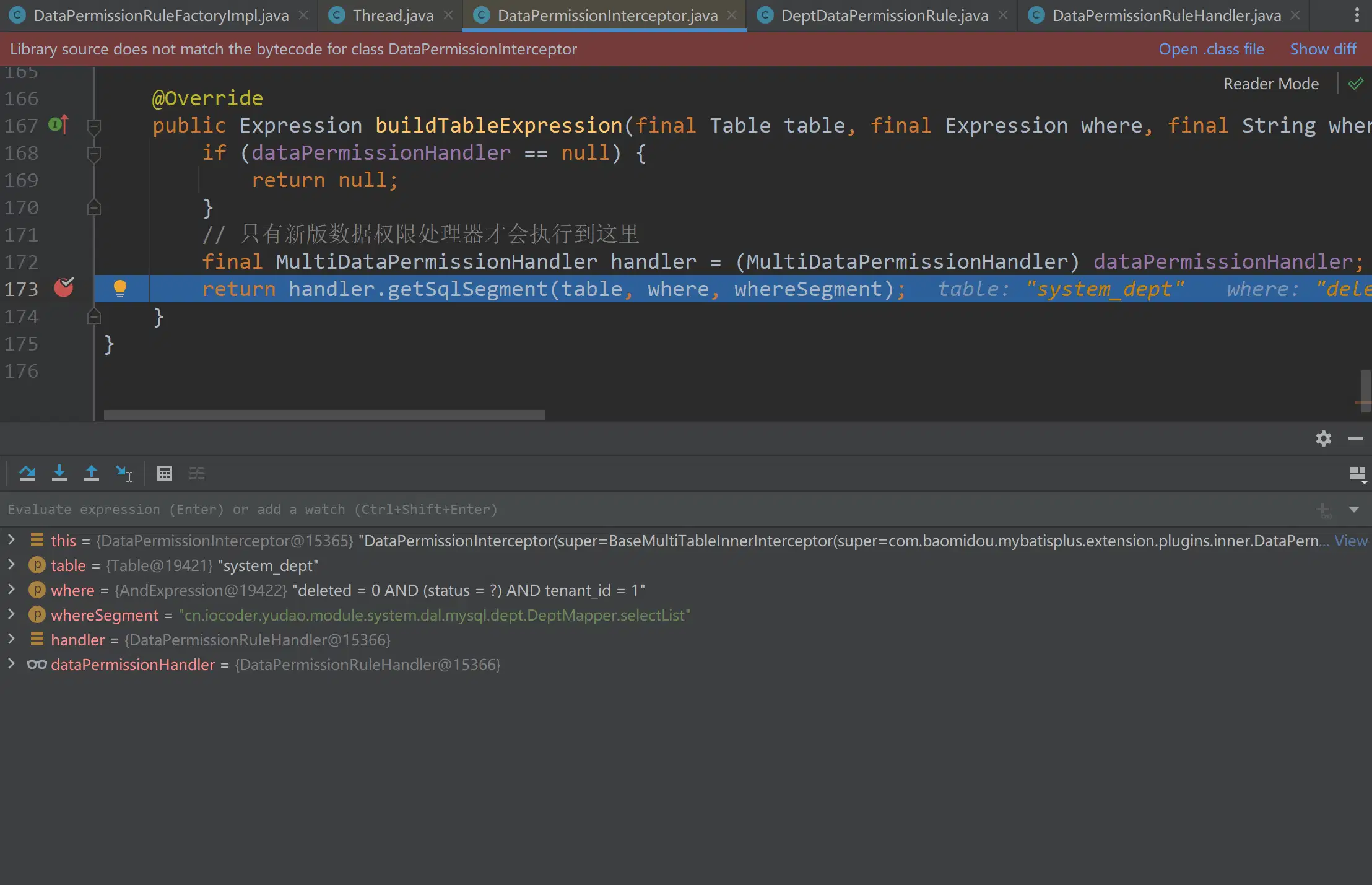Open the layout settings icon in the debug panel
This screenshot has width=1372, height=885.
click(x=1357, y=474)
